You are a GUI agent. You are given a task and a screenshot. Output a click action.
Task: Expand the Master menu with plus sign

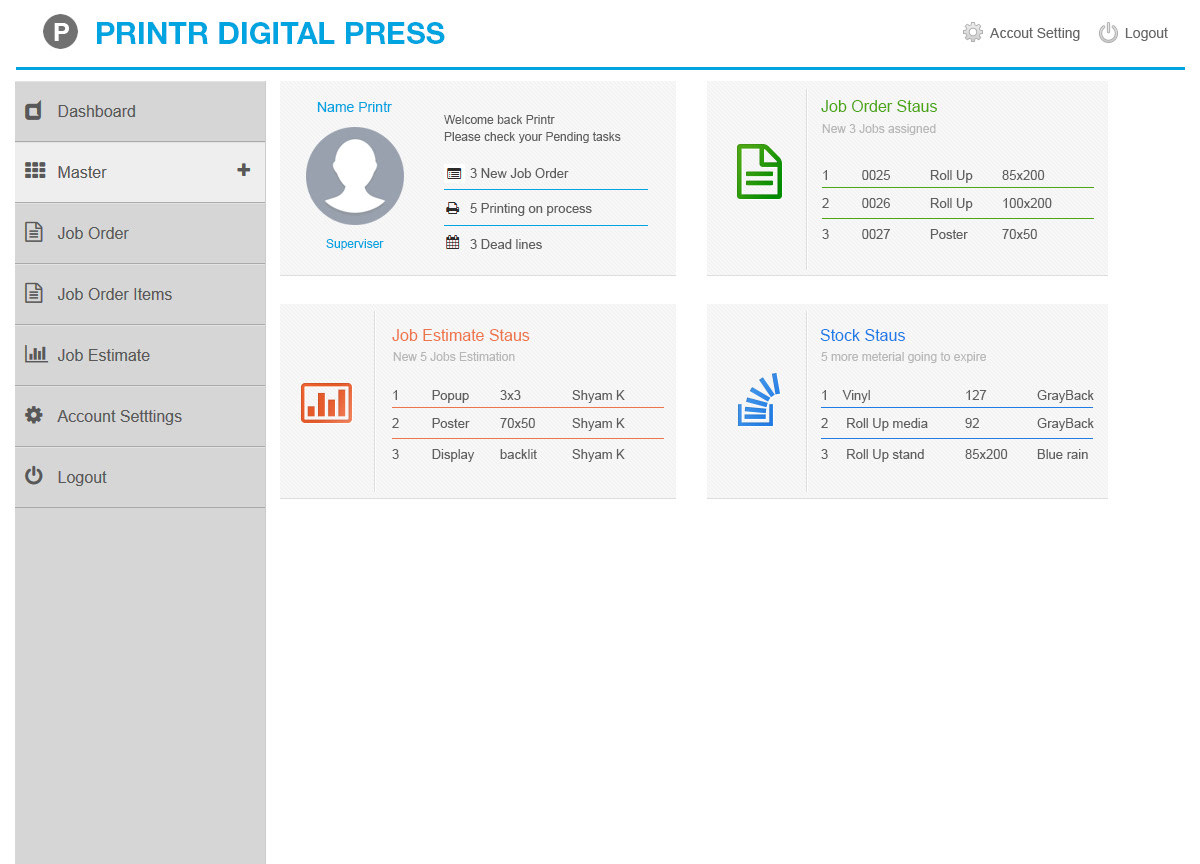tap(243, 171)
